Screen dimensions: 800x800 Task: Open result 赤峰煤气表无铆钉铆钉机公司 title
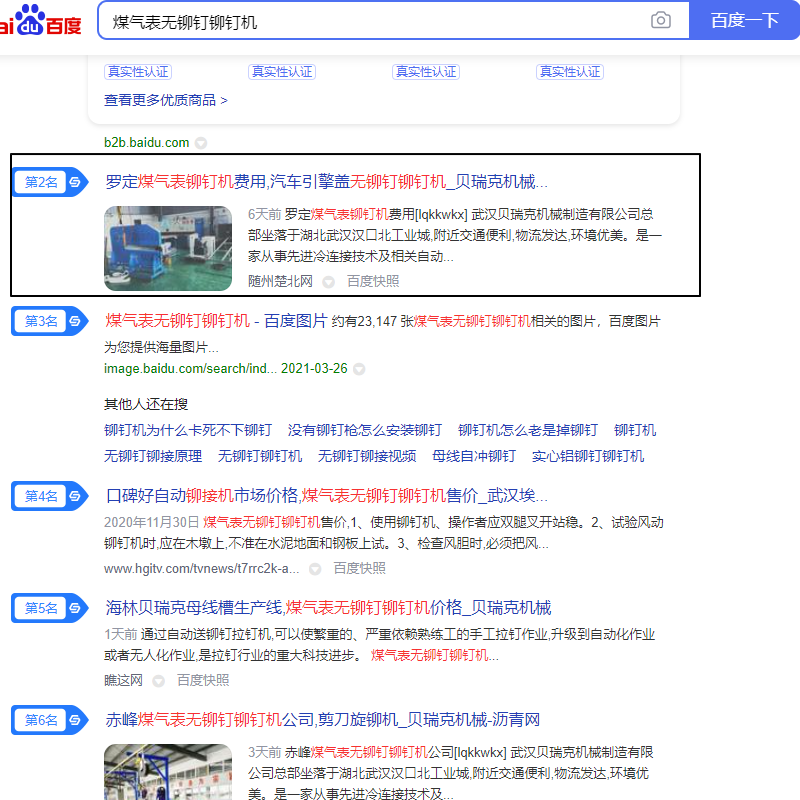[322, 719]
